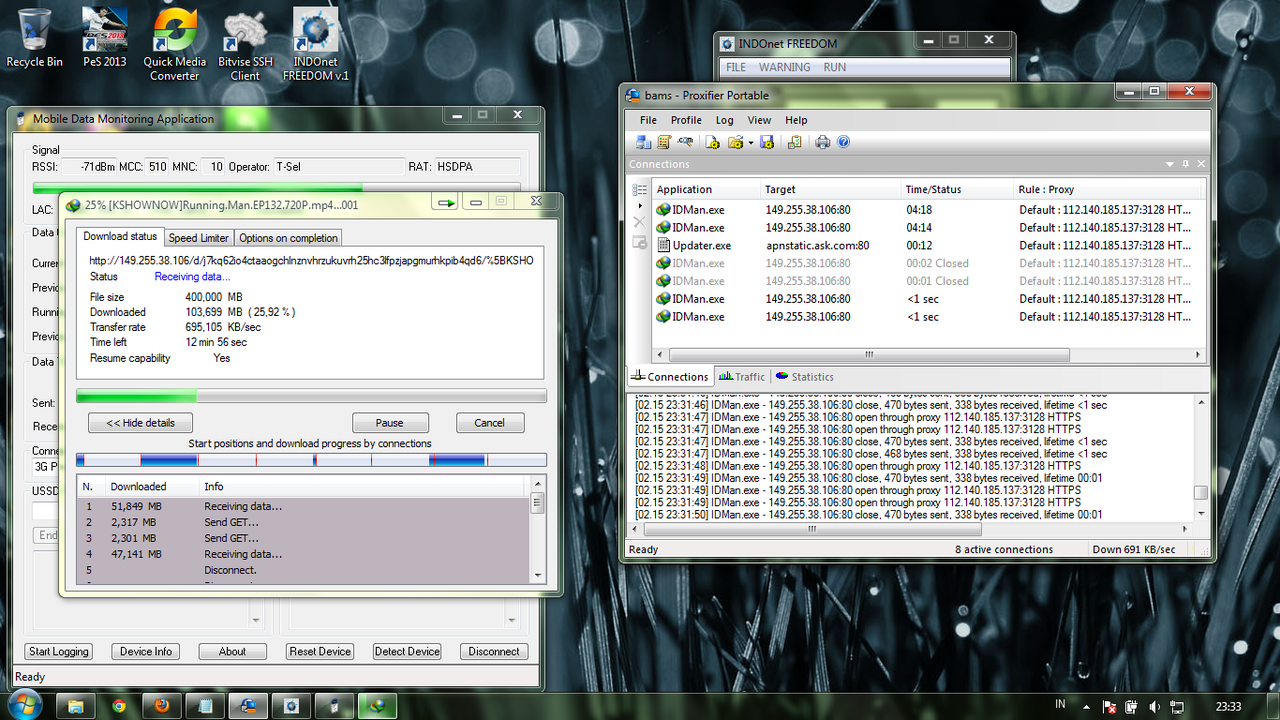Switch to the Statistics tab in Proxifier
This screenshot has width=1280, height=720.
tap(804, 377)
